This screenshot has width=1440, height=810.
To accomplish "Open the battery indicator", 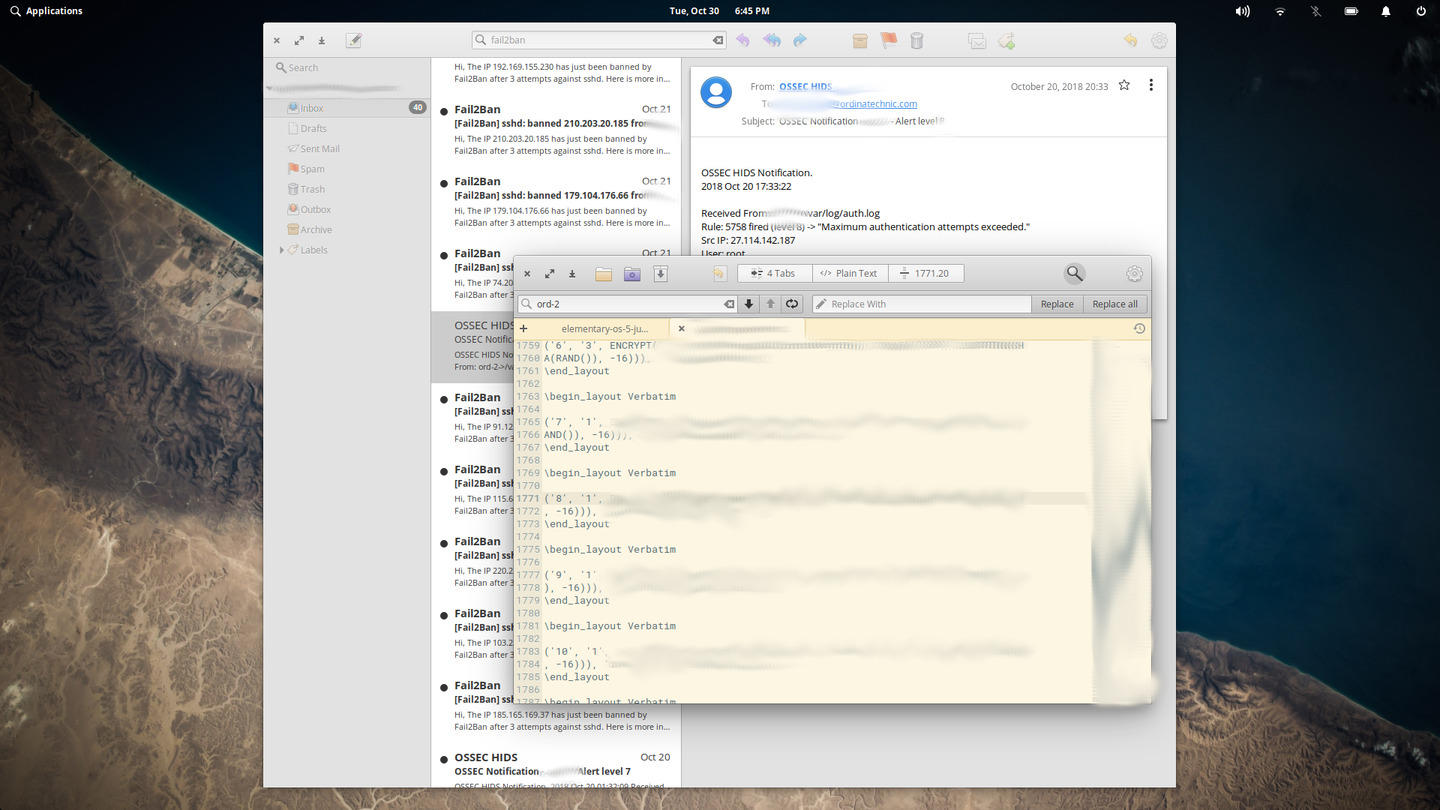I will click(x=1351, y=11).
